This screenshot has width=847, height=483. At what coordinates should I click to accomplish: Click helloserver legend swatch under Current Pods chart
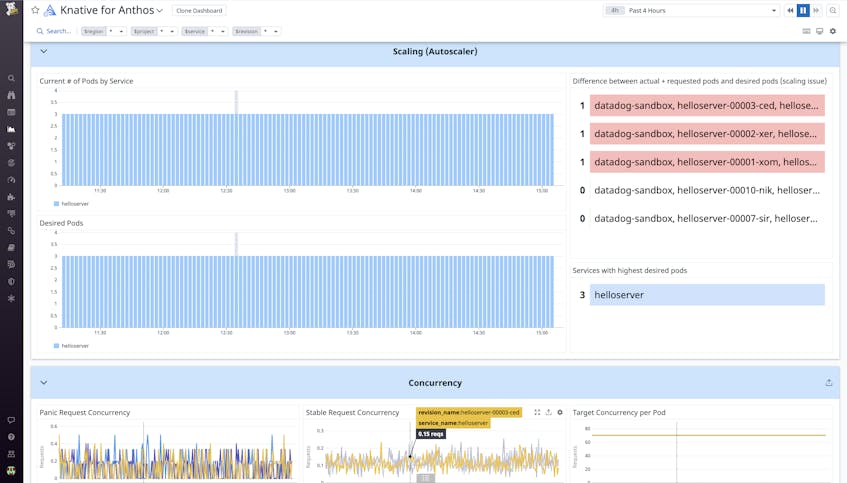pyautogui.click(x=56, y=204)
